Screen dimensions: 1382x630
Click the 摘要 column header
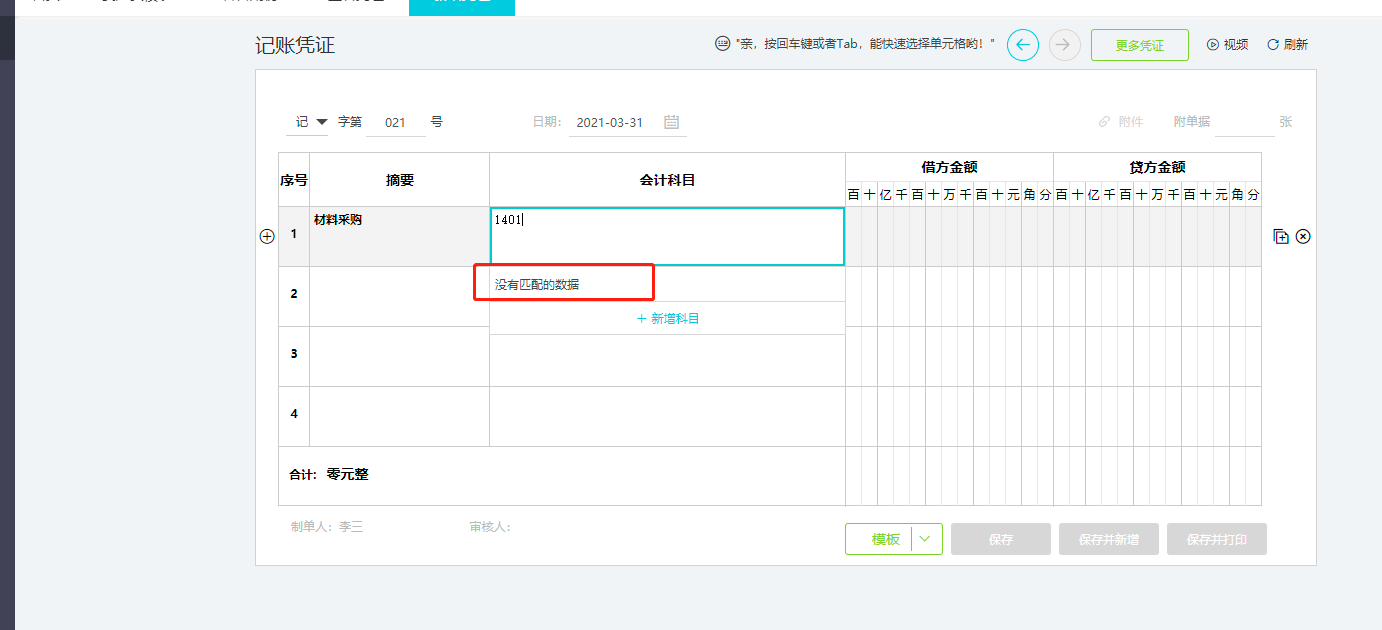tap(399, 180)
